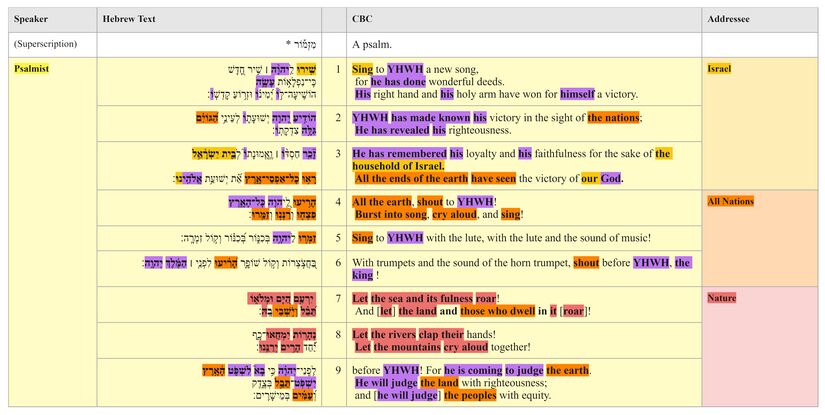
Task: Click "the sea and its fulness" phrase
Action: click(423, 298)
